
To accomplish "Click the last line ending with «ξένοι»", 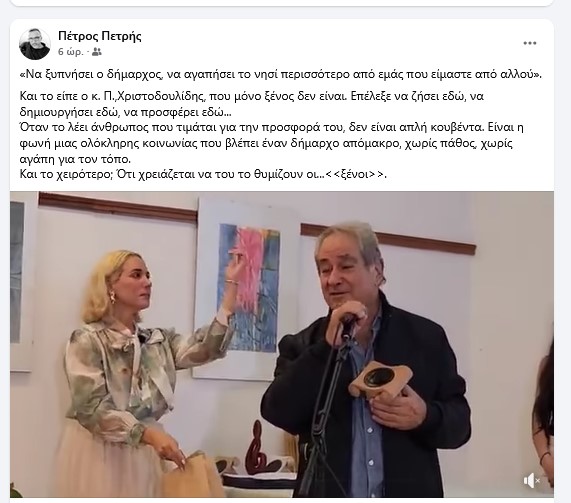I will click(x=203, y=174).
